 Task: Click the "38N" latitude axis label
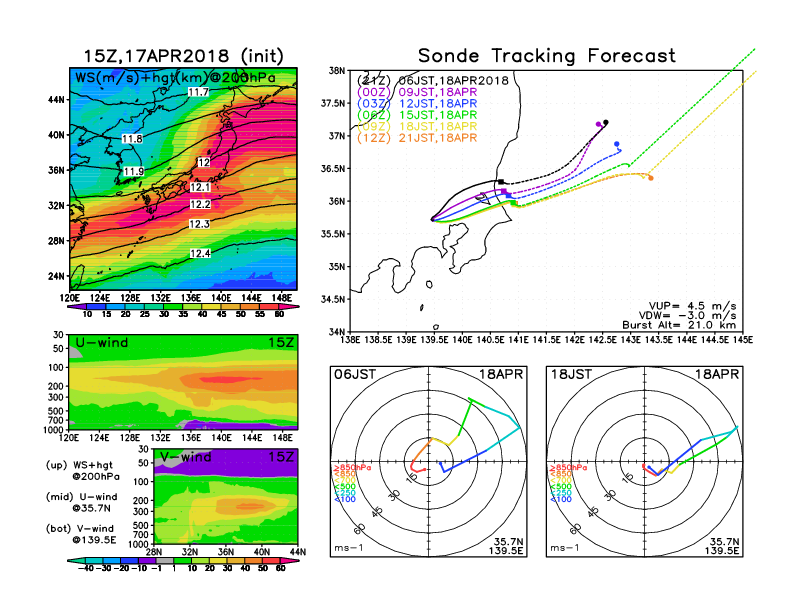point(337,71)
